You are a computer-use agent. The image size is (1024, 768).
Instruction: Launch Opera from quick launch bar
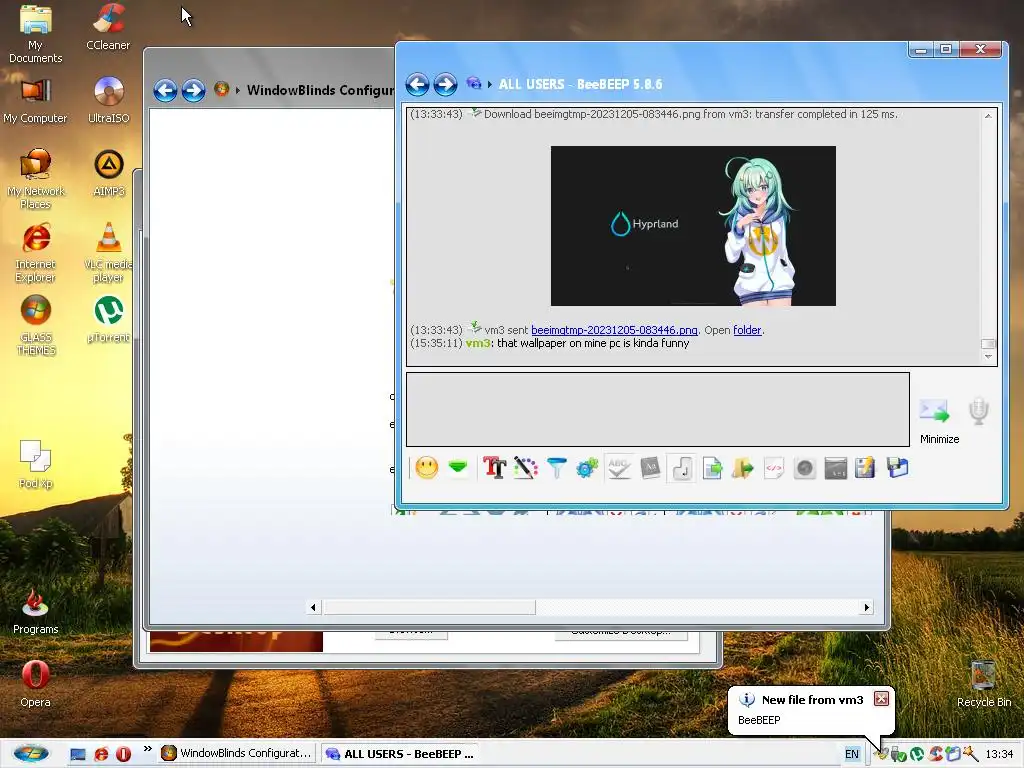click(x=123, y=754)
